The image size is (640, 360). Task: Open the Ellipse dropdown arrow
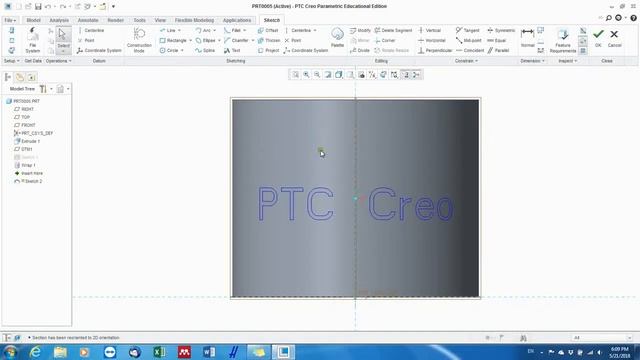click(219, 40)
